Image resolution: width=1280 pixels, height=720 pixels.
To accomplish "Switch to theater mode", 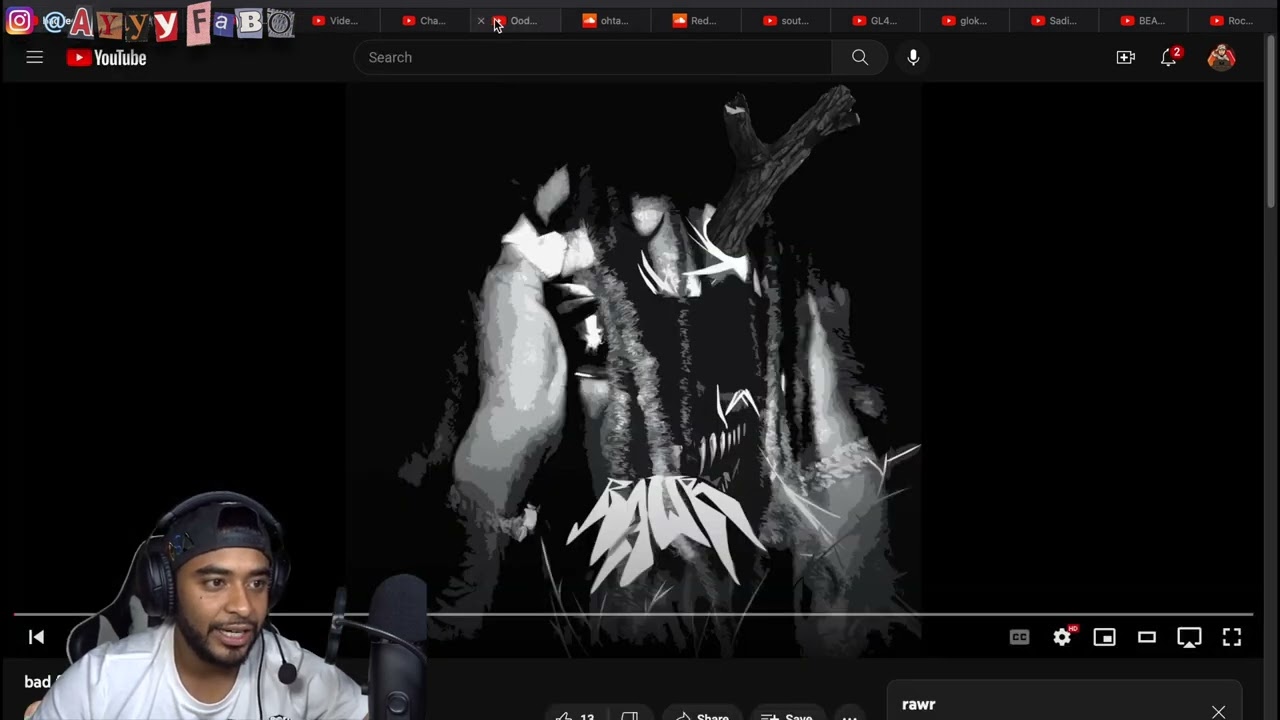I will 1147,637.
